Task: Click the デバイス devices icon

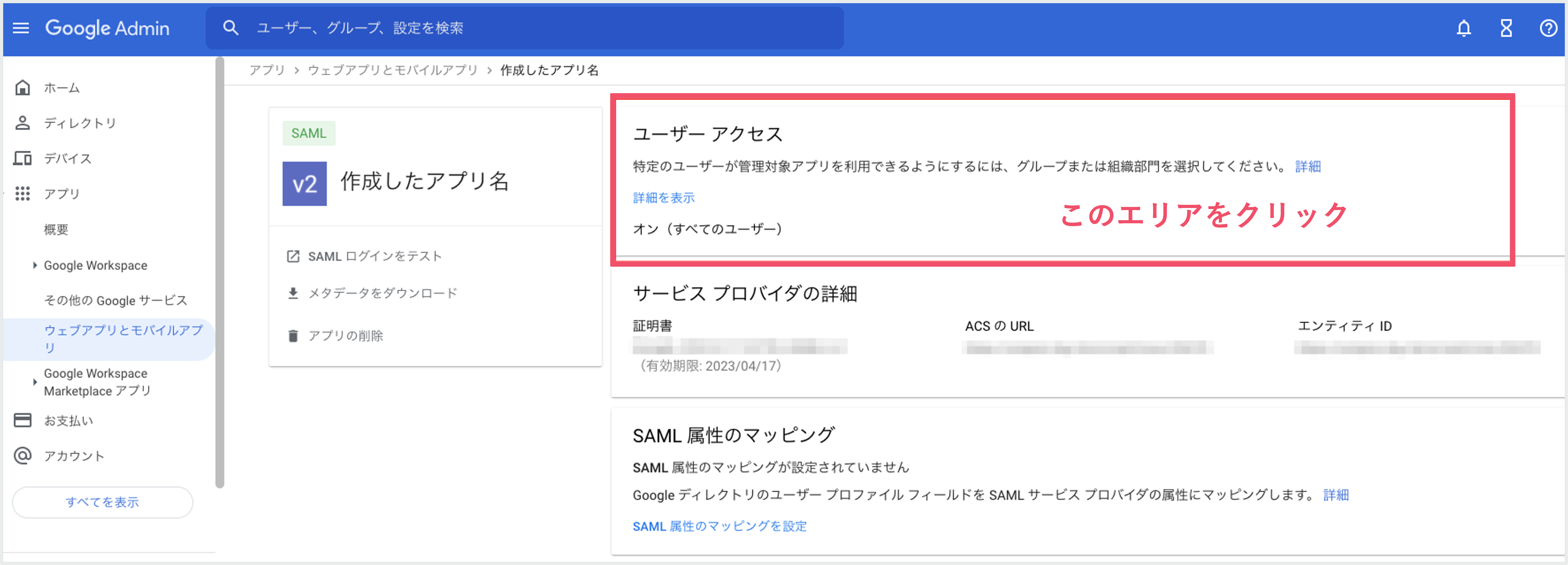Action: 22,158
